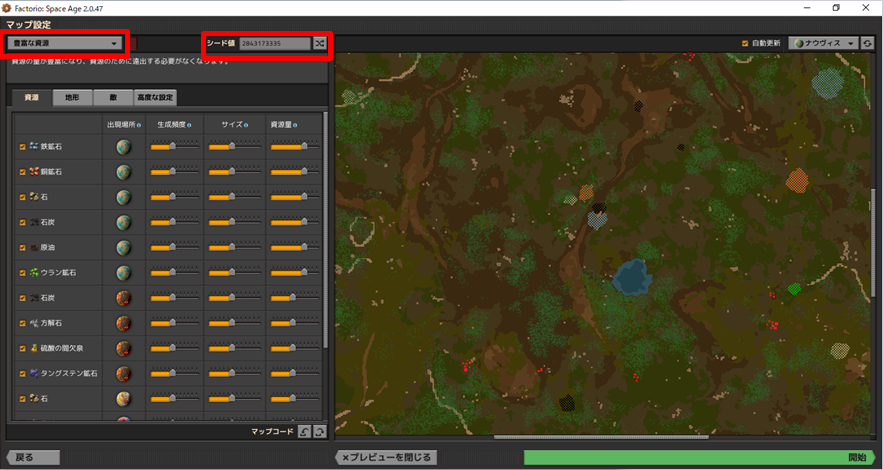Click the lava planet icon in 方解石 row
Screen dimensions: 883x470
tap(123, 323)
